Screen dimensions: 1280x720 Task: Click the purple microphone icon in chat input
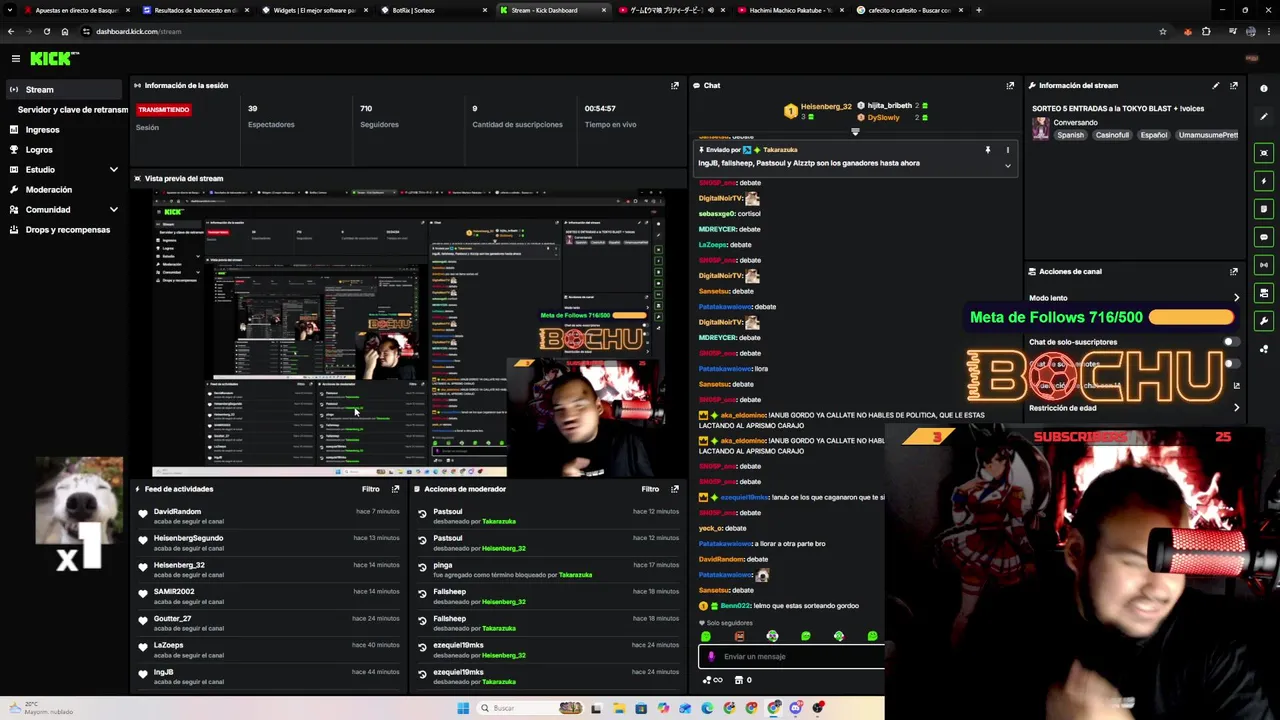(x=711, y=657)
